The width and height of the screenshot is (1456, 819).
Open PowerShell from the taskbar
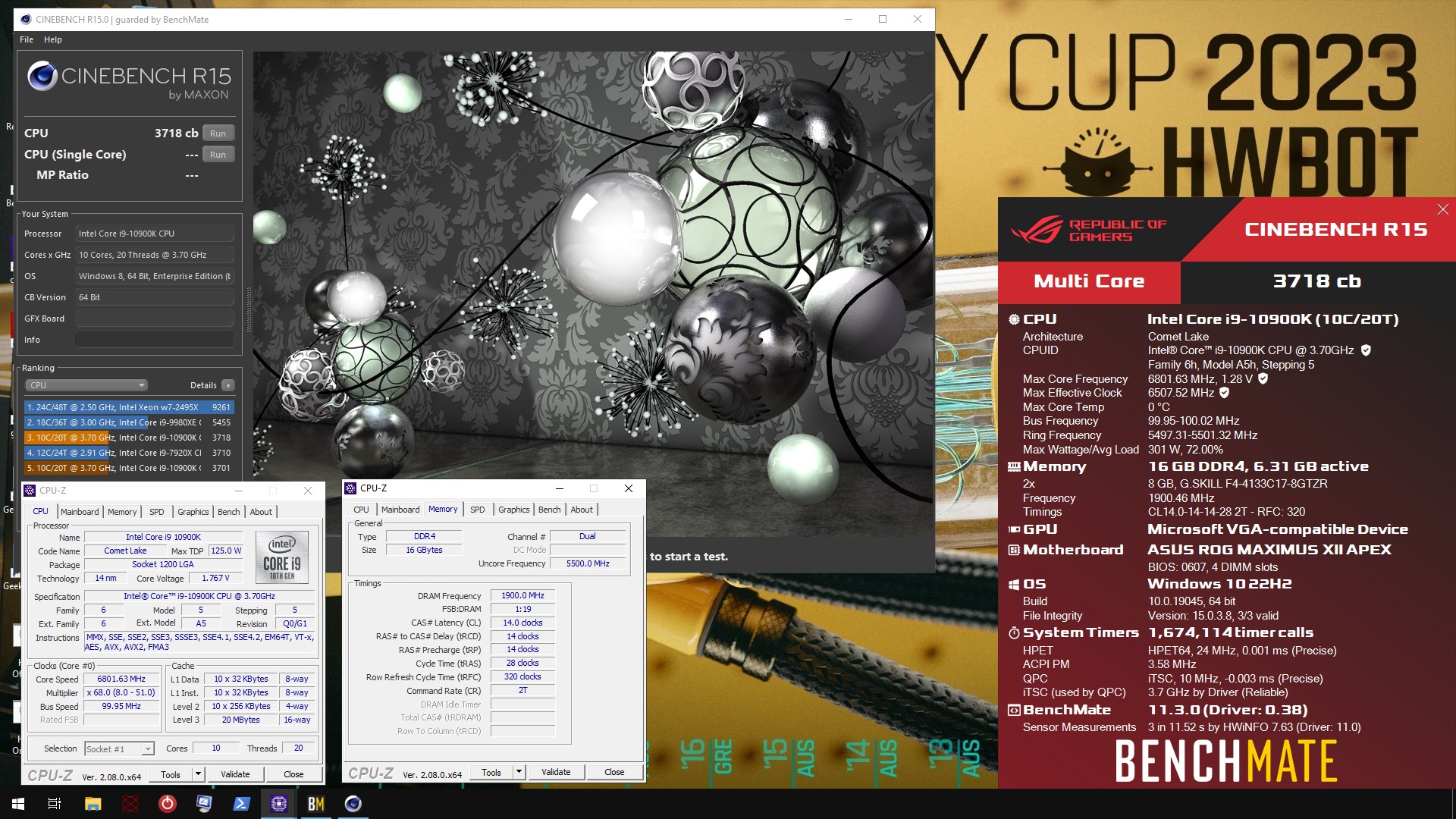(x=242, y=804)
